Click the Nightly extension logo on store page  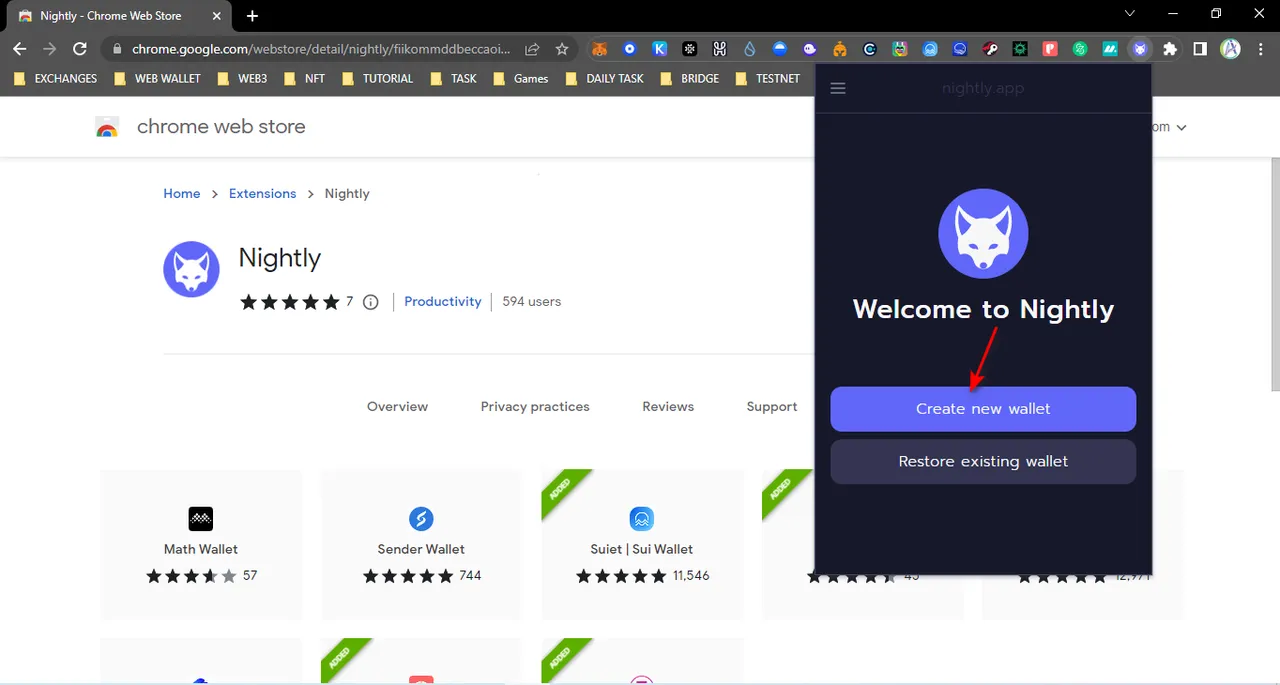pos(191,269)
